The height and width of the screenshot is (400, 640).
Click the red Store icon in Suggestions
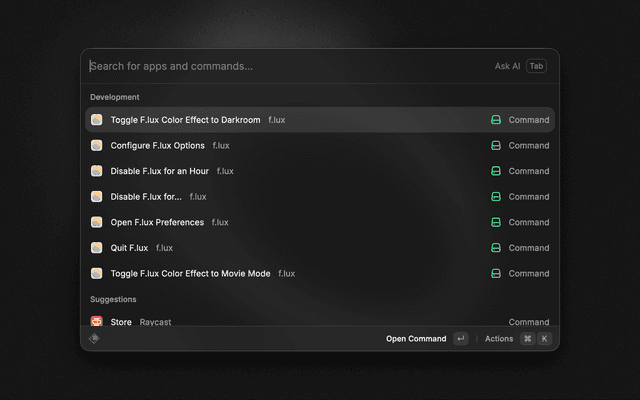(x=97, y=322)
